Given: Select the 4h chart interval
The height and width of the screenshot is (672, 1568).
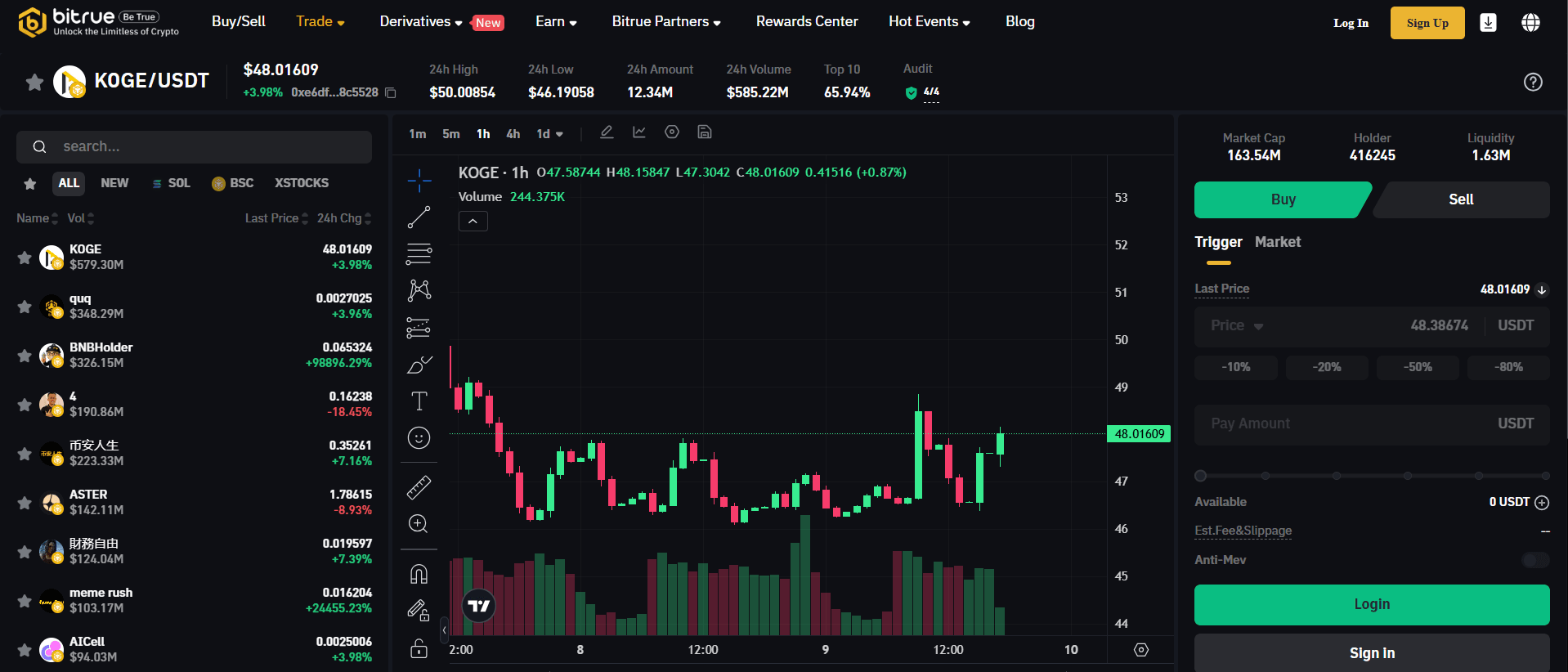Looking at the screenshot, I should click(x=513, y=134).
